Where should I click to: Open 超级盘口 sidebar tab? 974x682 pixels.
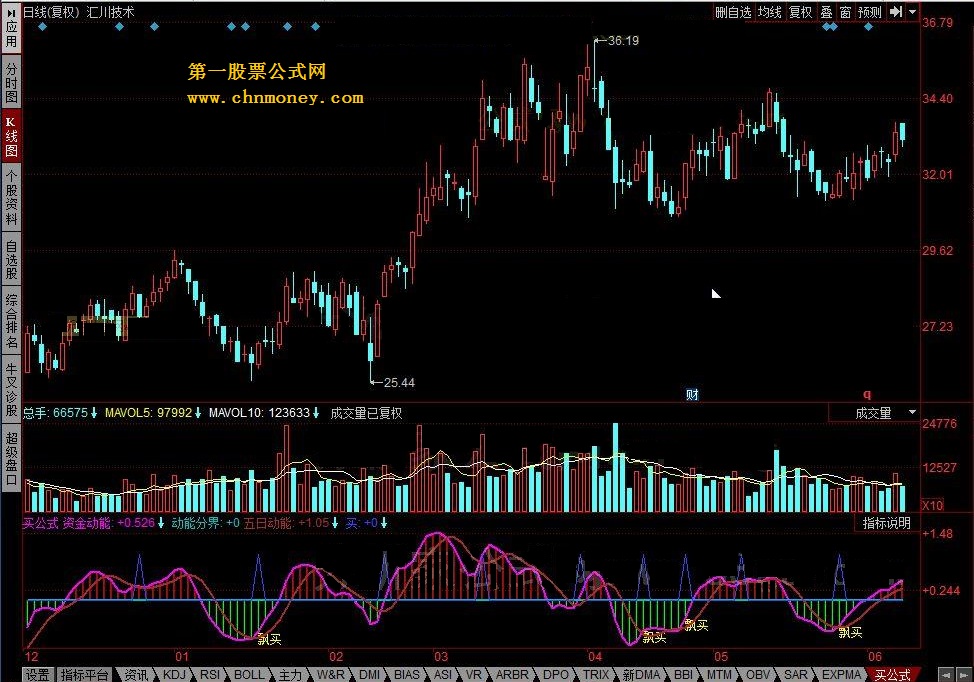click(11, 458)
